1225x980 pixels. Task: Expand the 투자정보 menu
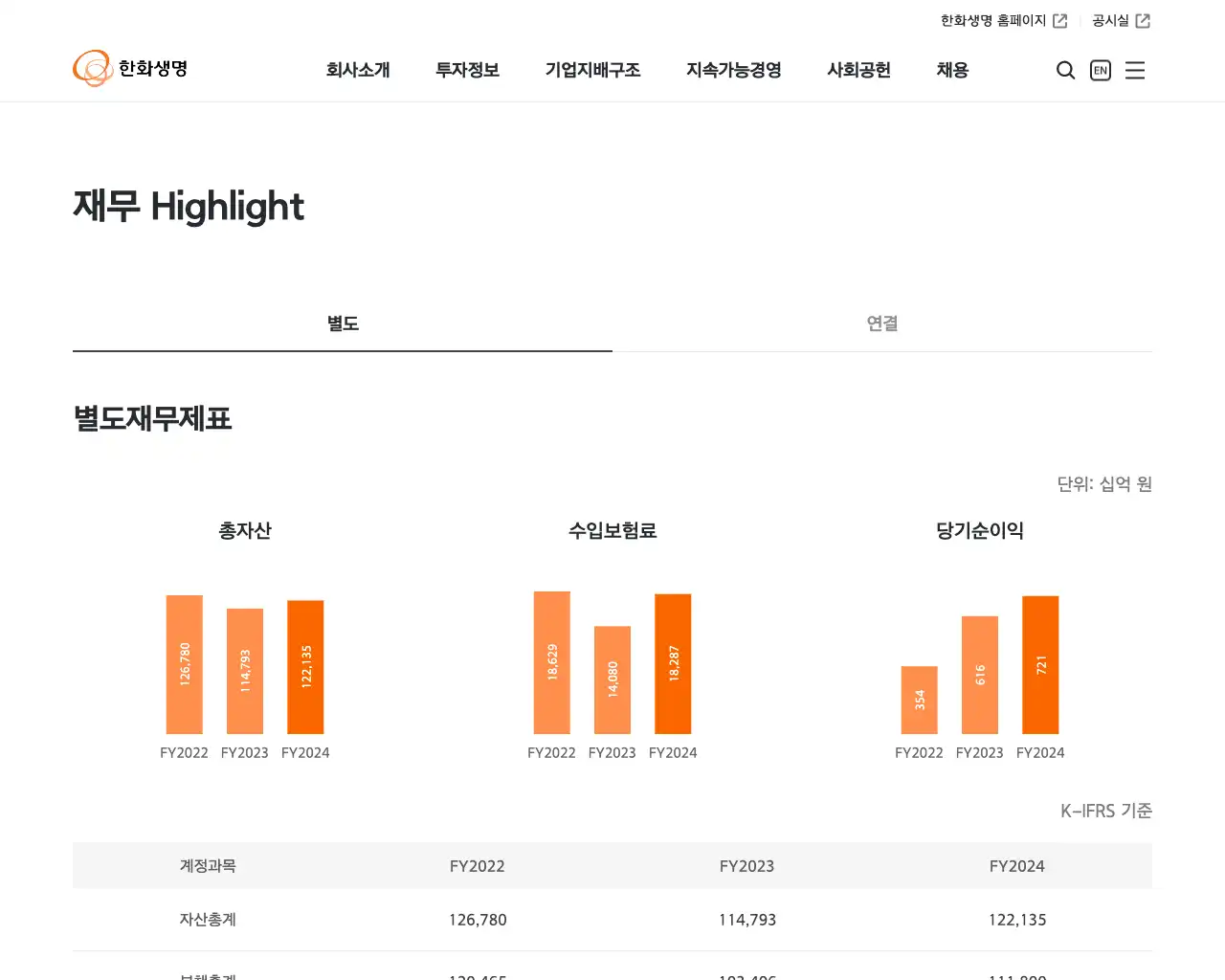[468, 70]
